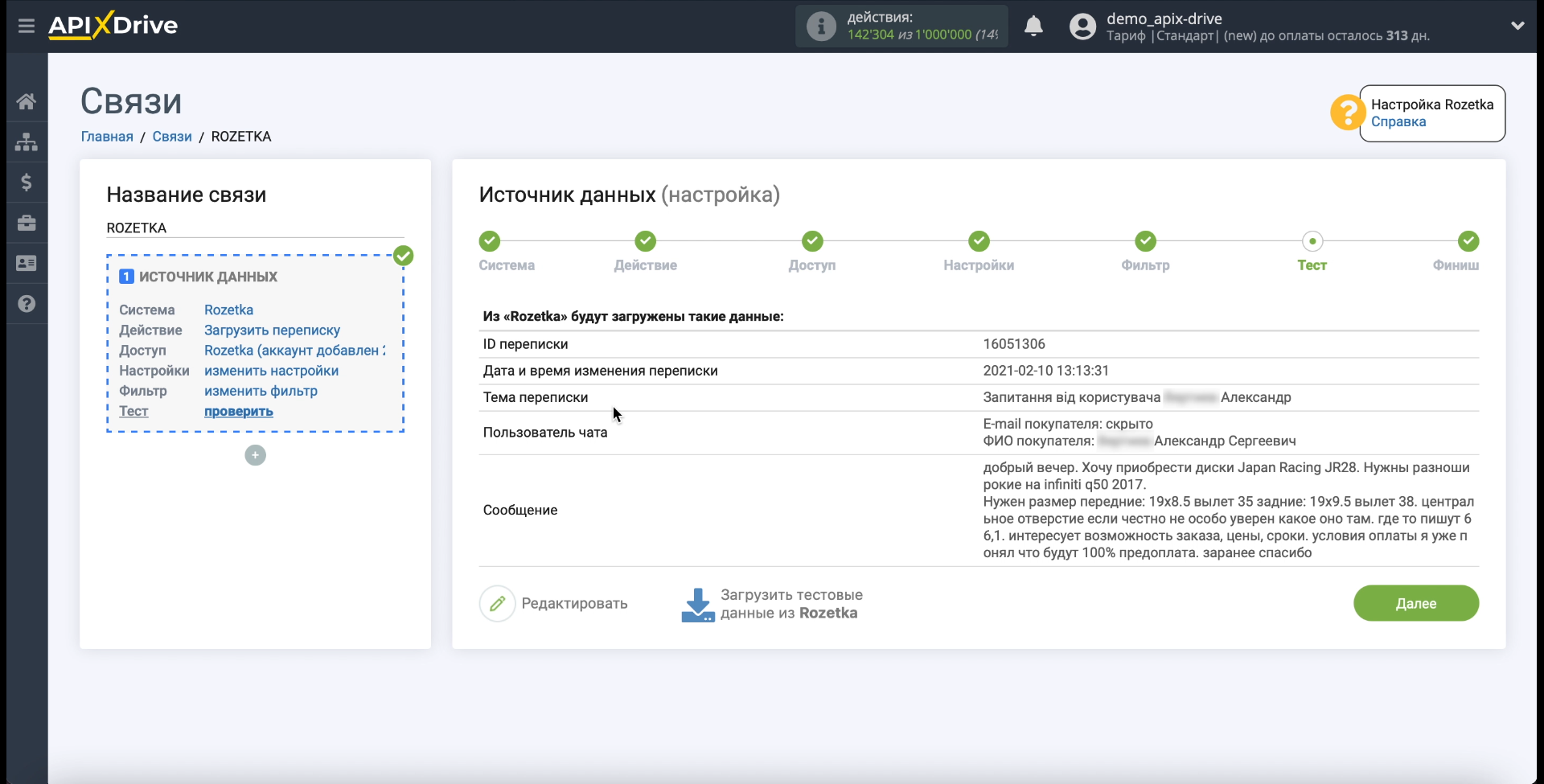This screenshot has width=1544, height=784.
Task: Click the Редактировать label
Action: point(574,603)
